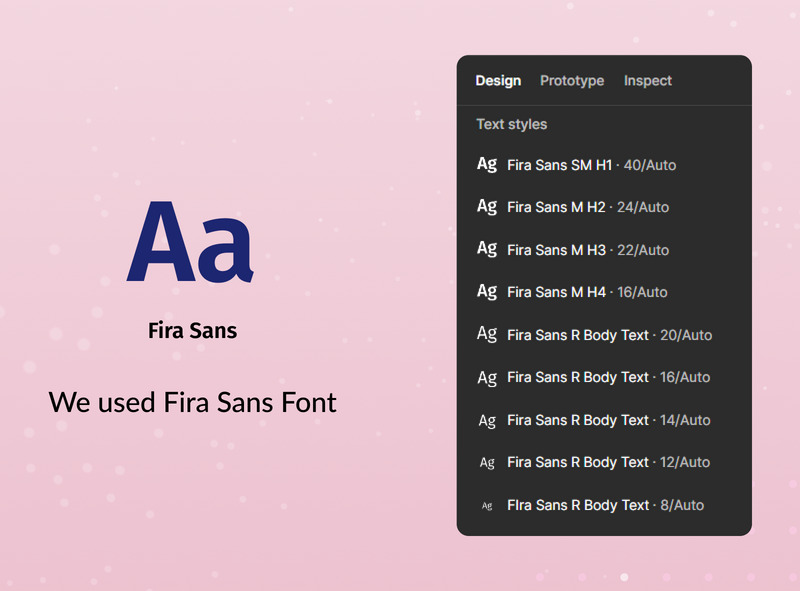Switch to the Design tab
Image resolution: width=800 pixels, height=591 pixels.
[498, 81]
